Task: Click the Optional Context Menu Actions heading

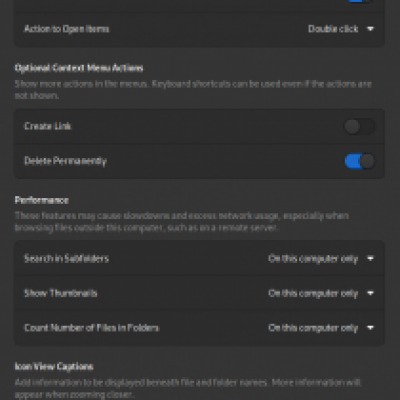Action: [79, 68]
